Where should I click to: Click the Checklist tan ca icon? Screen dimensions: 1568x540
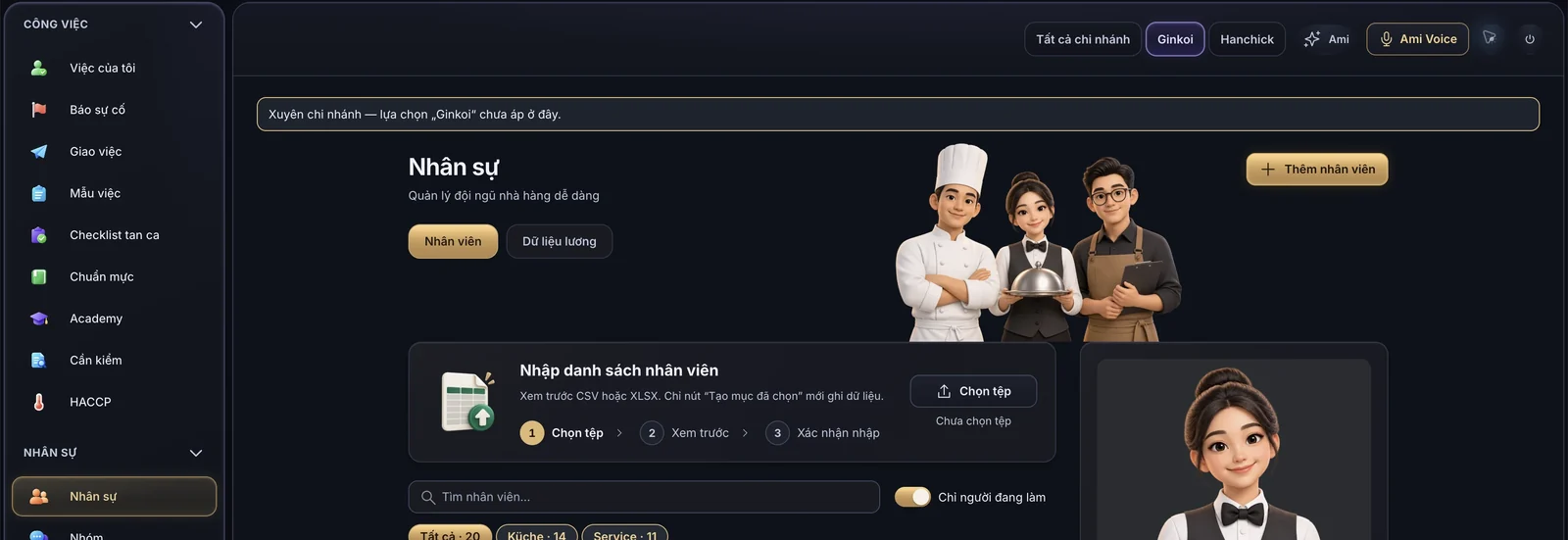[39, 235]
